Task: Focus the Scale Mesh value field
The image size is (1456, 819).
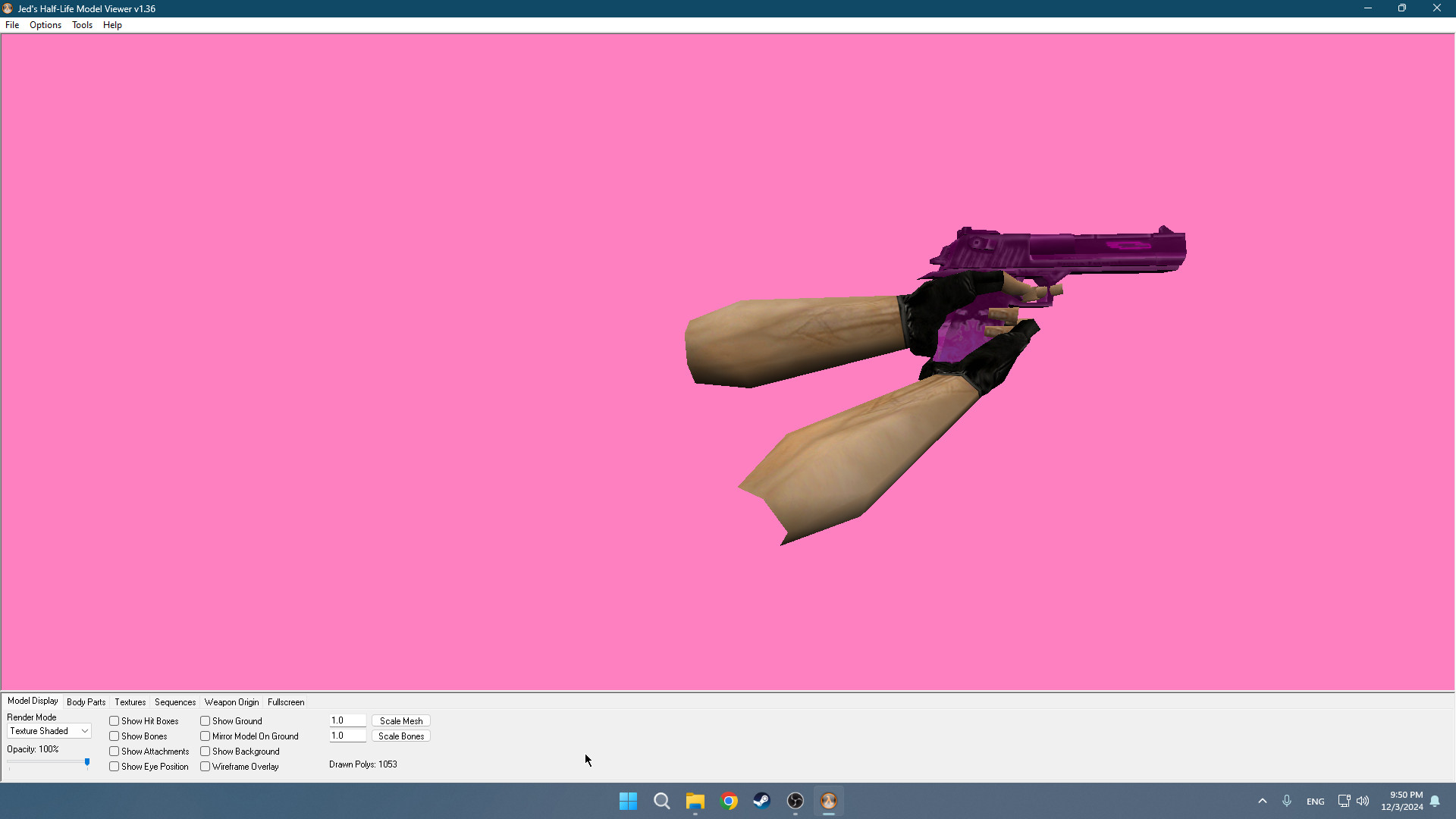Action: click(347, 720)
